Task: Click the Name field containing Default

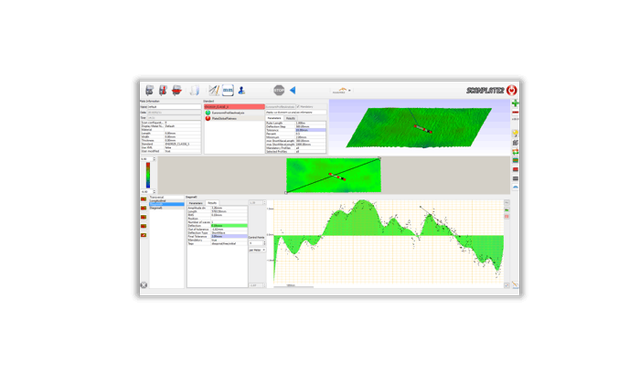Action: [174, 107]
